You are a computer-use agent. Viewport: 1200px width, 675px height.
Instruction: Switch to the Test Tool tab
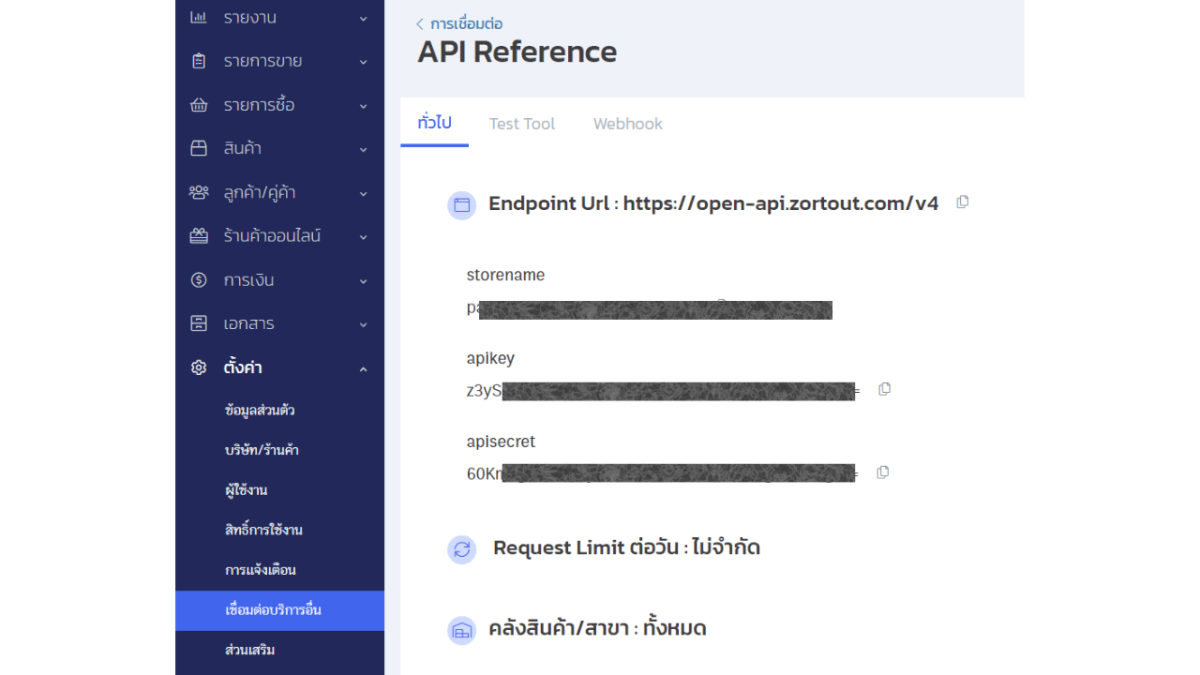pyautogui.click(x=521, y=123)
